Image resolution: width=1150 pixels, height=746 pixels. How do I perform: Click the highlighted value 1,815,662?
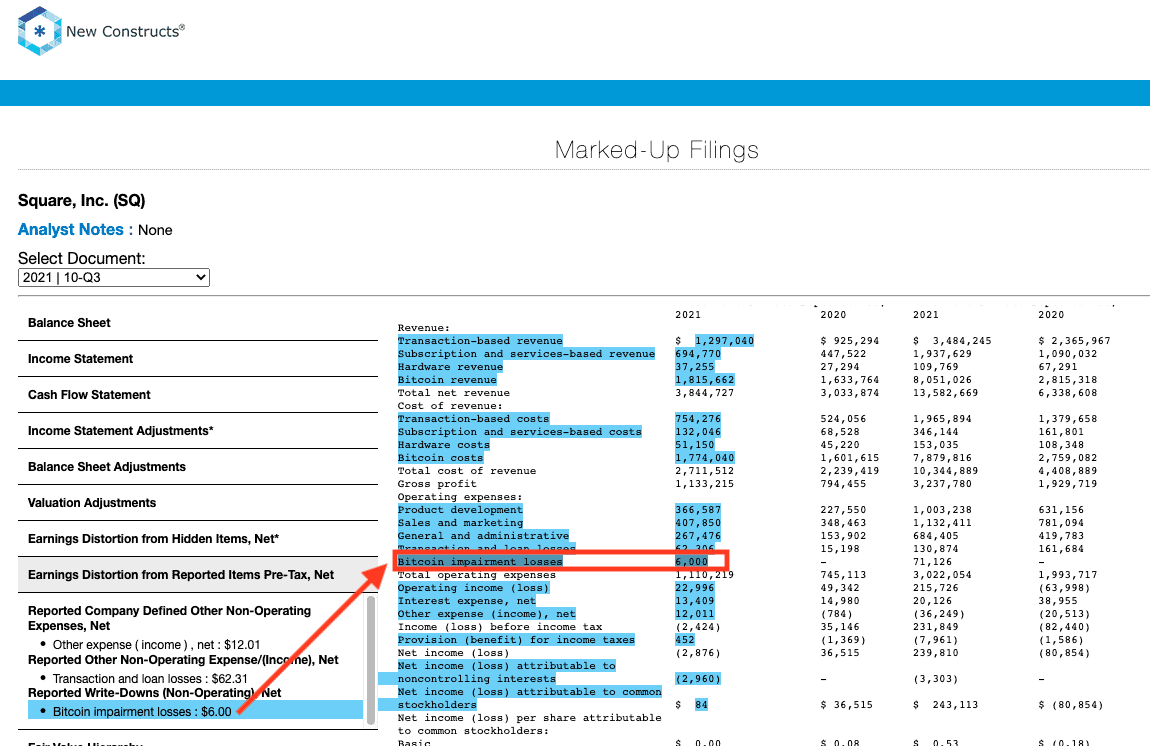(x=704, y=380)
